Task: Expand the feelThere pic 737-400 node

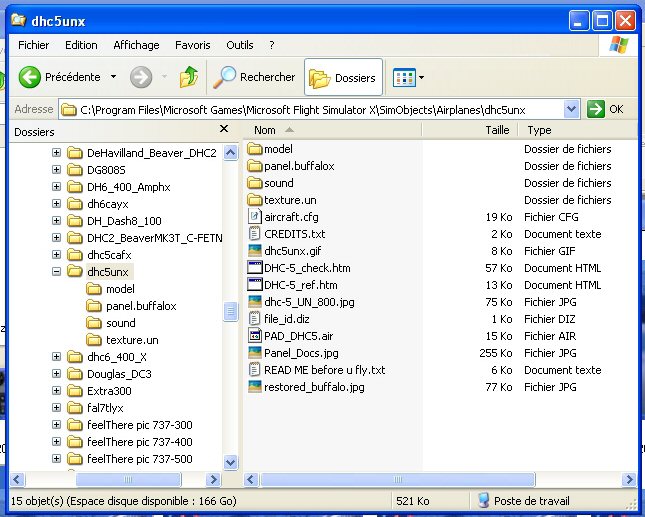Action: click(x=56, y=442)
